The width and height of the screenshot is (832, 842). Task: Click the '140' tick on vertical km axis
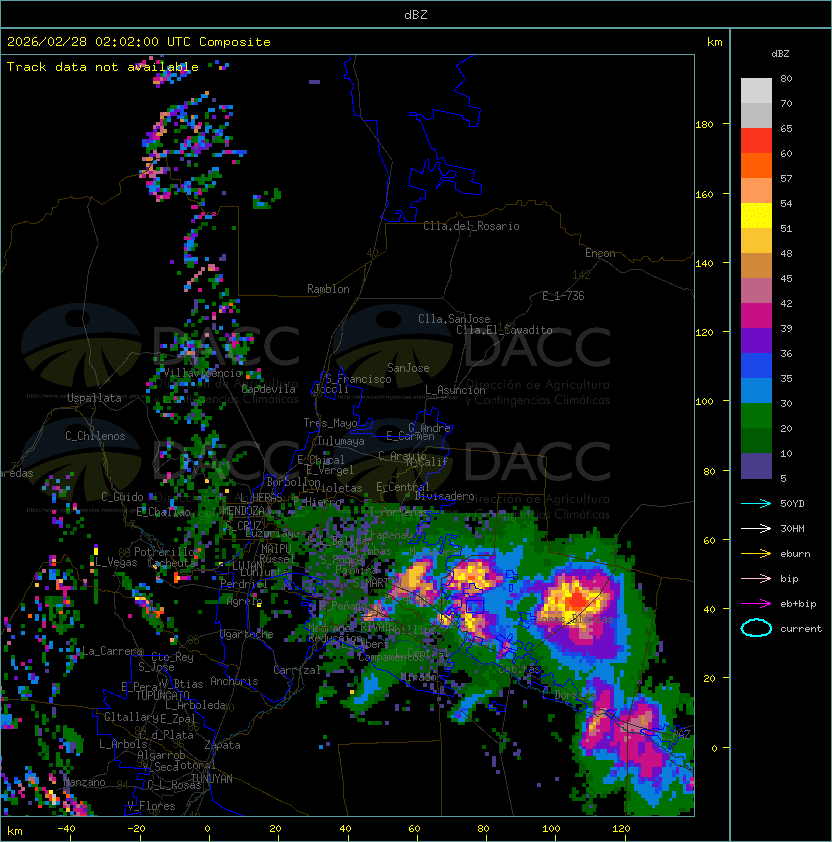(704, 264)
